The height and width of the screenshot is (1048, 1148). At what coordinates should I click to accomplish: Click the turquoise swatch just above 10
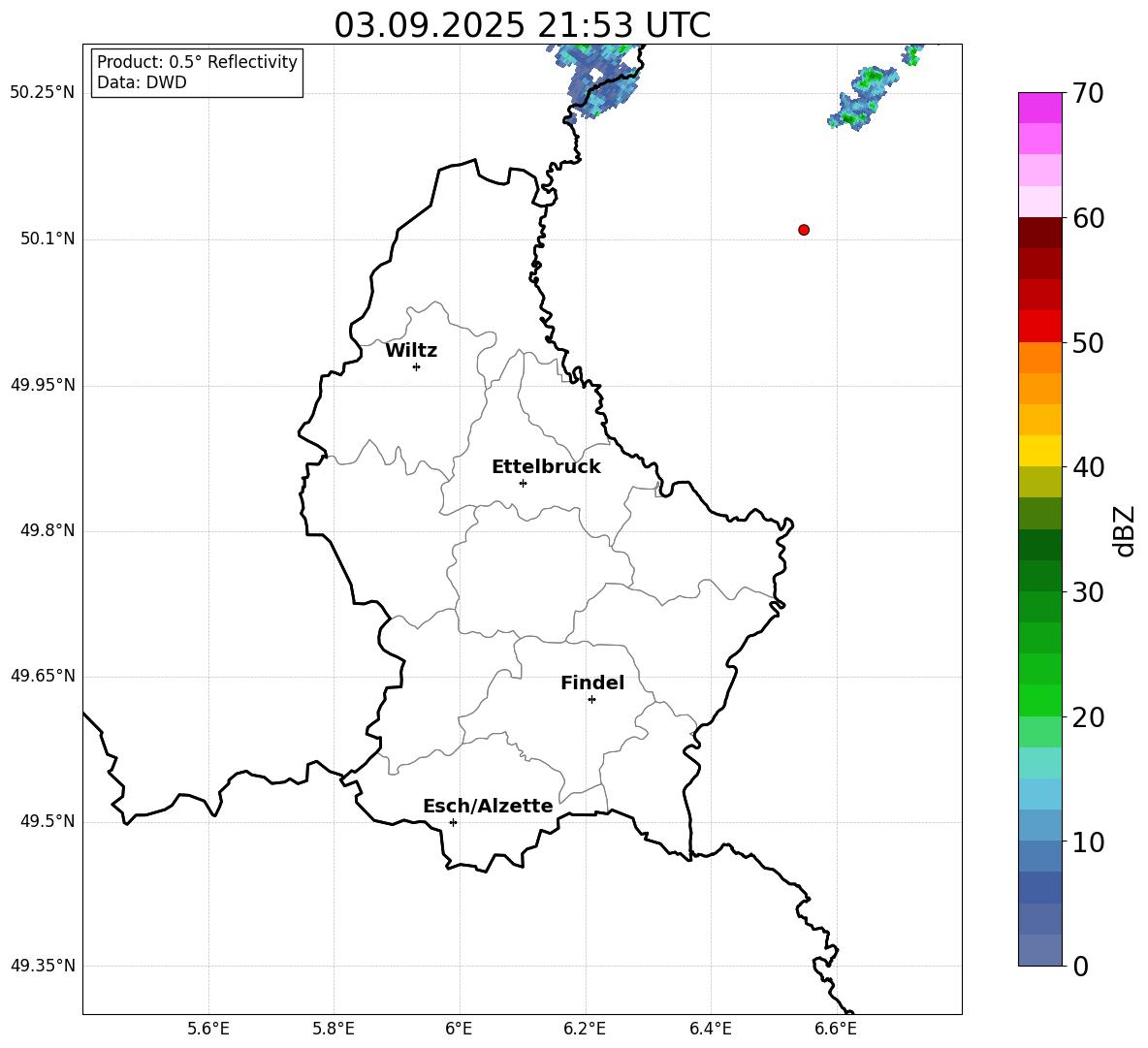pos(1039,825)
